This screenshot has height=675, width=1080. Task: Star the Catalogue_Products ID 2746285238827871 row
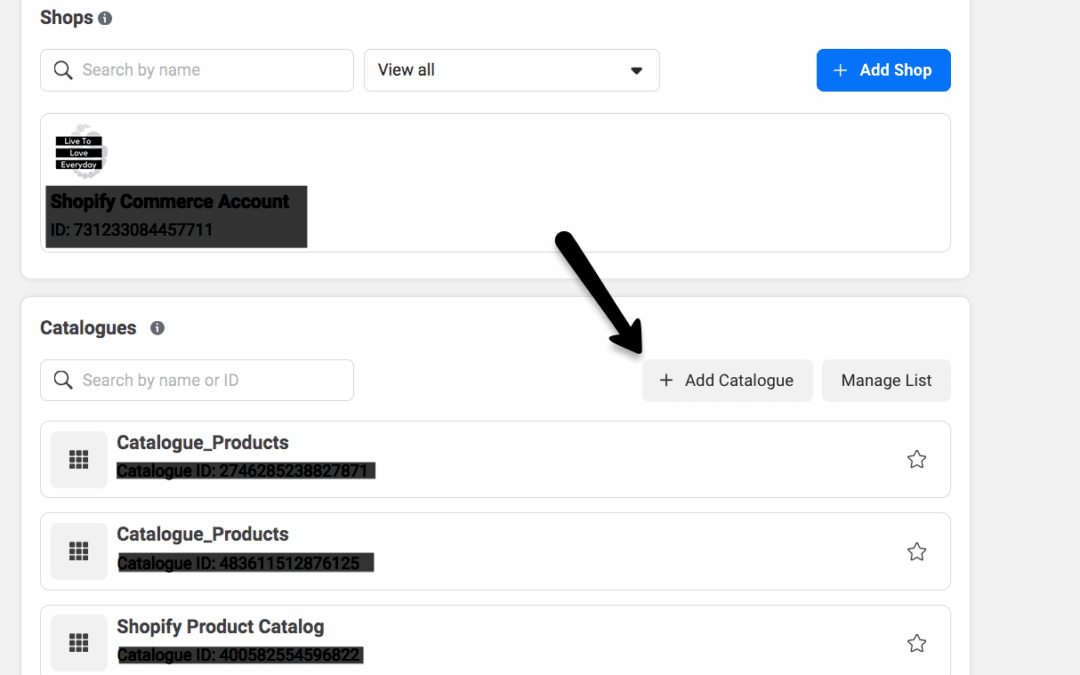(916, 459)
